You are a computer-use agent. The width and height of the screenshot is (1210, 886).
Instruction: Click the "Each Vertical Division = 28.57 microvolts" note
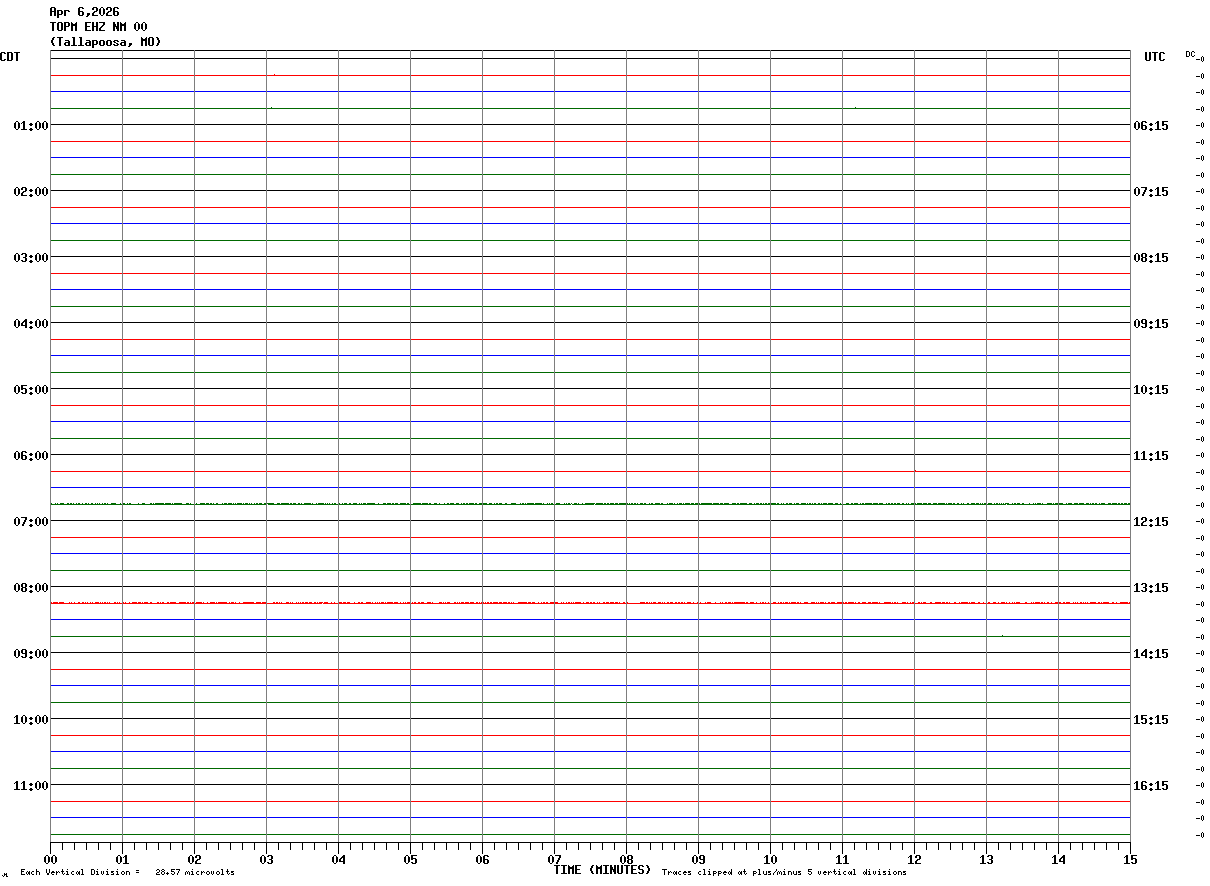[x=127, y=873]
